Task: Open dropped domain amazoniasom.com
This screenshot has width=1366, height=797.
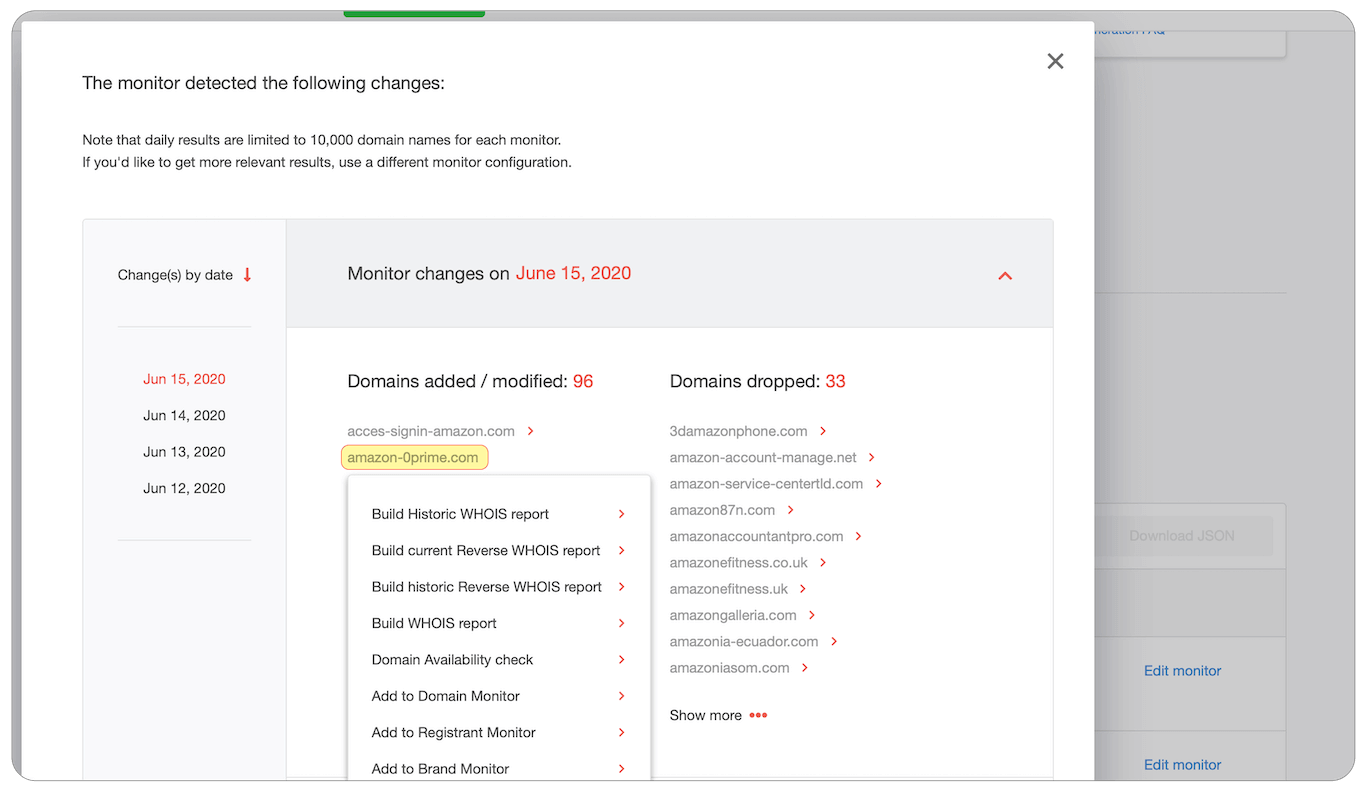Action: (729, 668)
